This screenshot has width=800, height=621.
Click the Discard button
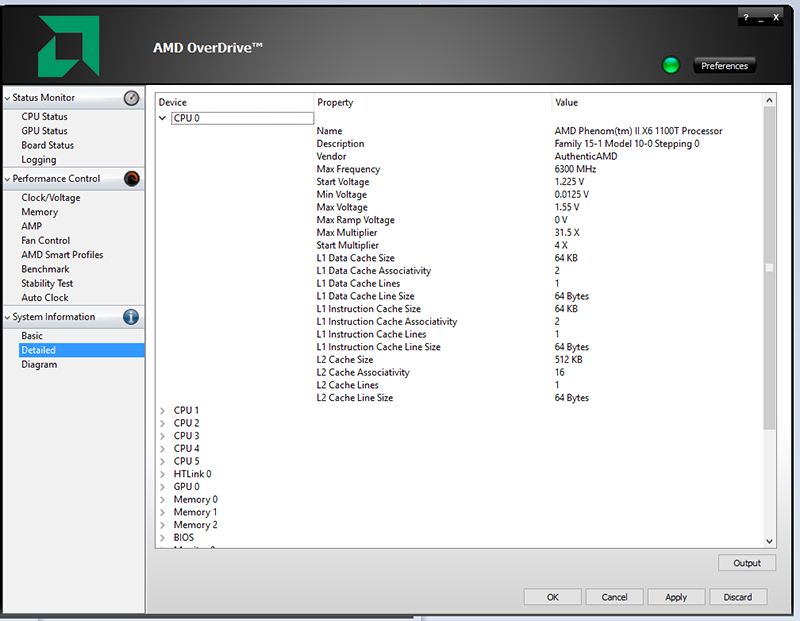(738, 597)
